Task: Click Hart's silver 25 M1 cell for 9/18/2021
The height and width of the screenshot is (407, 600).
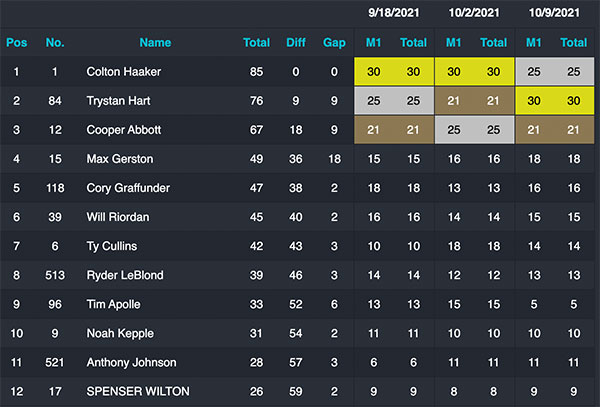Action: click(x=374, y=101)
